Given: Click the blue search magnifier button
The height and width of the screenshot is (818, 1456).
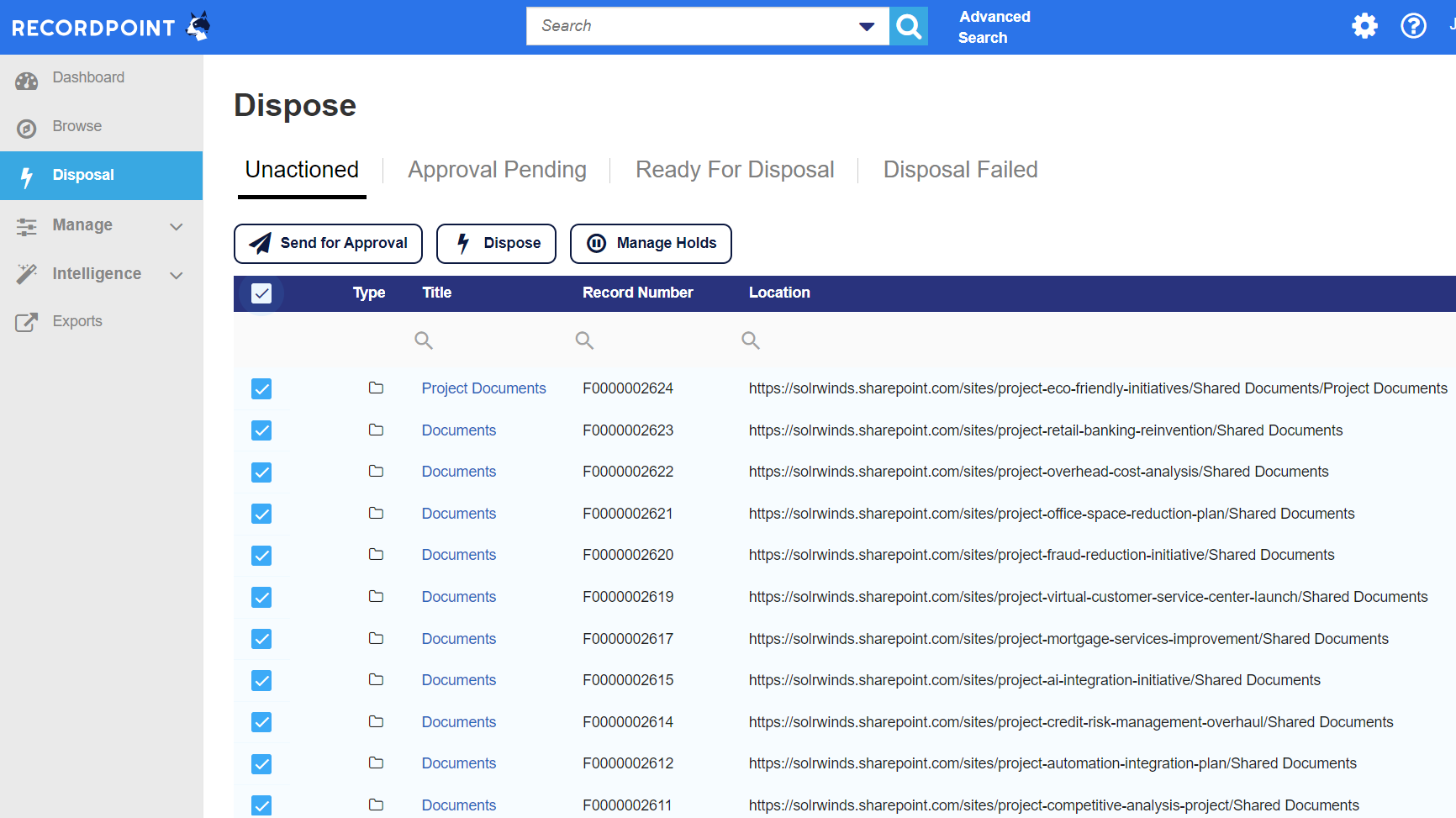Looking at the screenshot, I should (909, 26).
